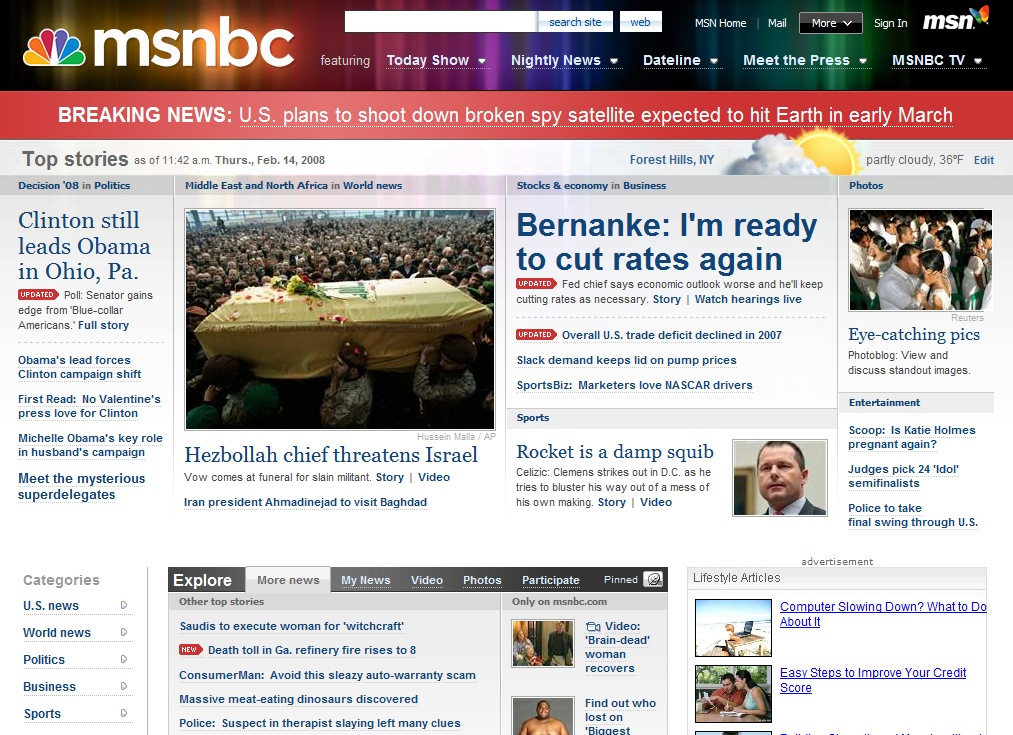Expand the Politics category arrow
The image size is (1013, 735).
124,659
